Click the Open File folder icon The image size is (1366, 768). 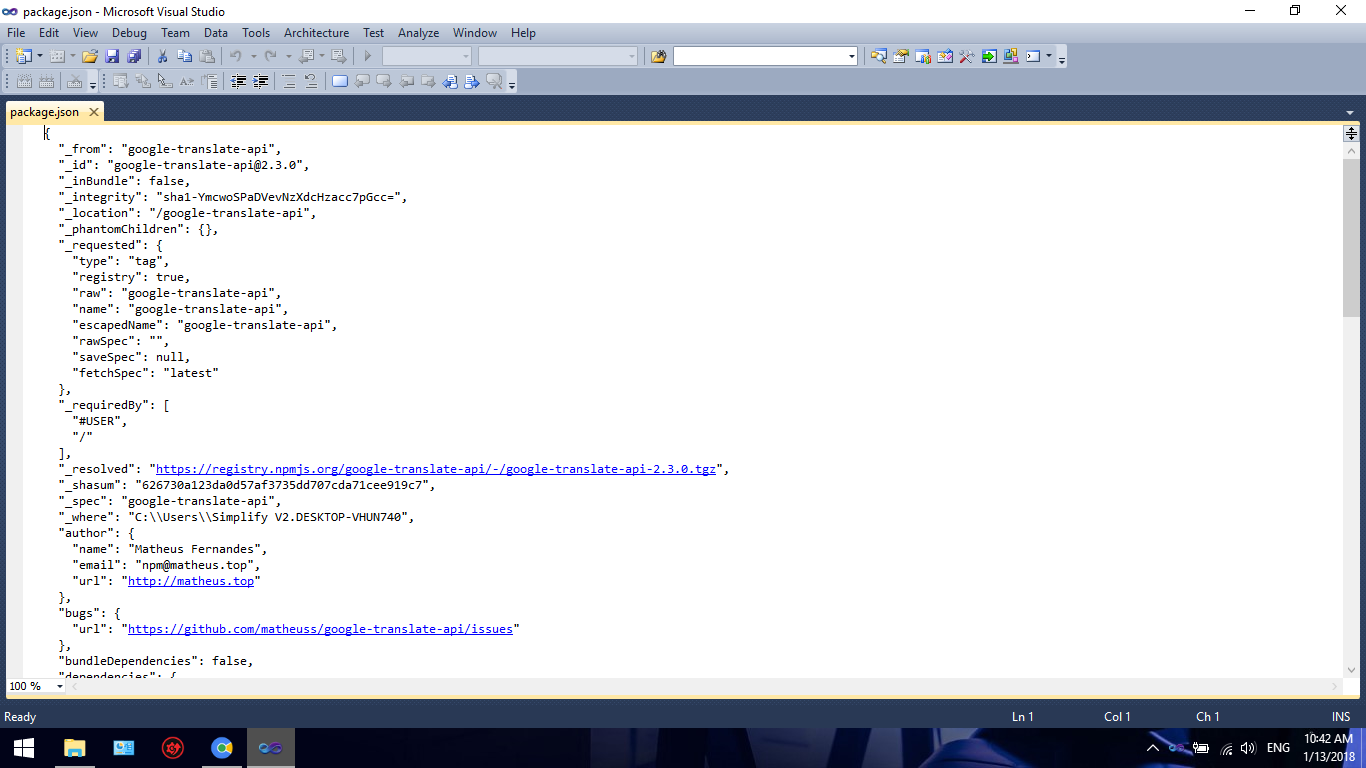(x=90, y=56)
